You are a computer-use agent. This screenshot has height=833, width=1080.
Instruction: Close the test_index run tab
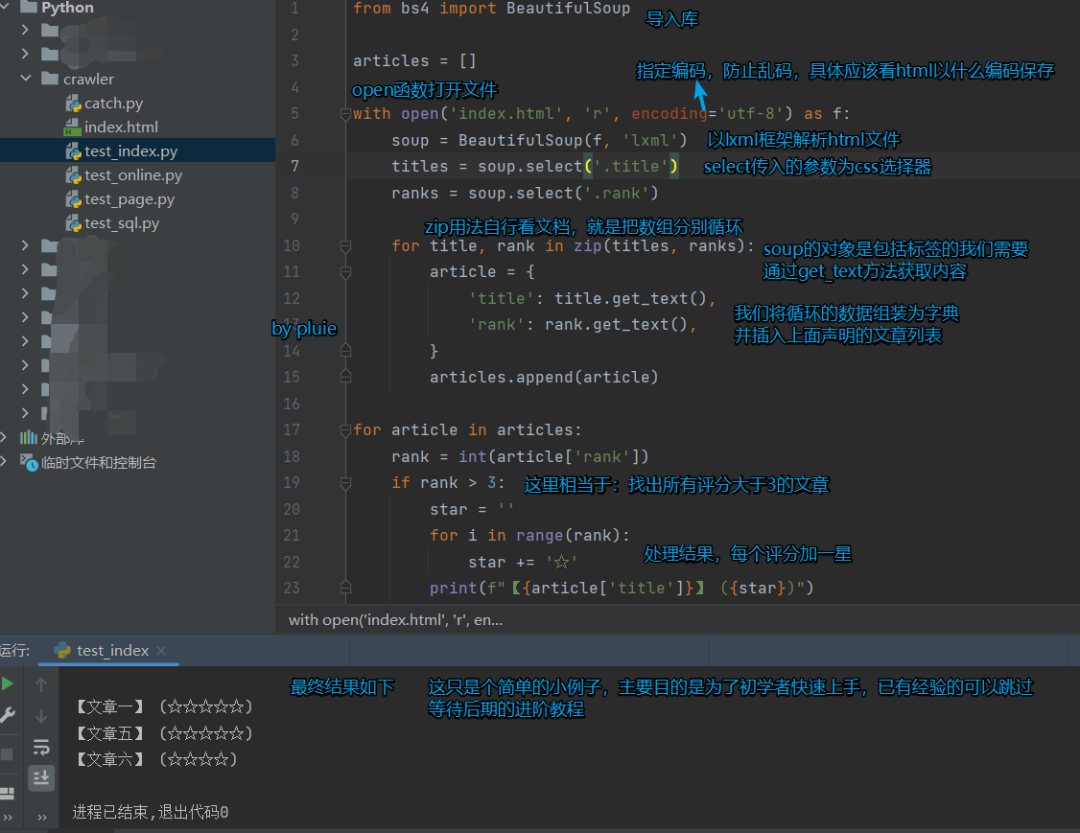tap(162, 651)
